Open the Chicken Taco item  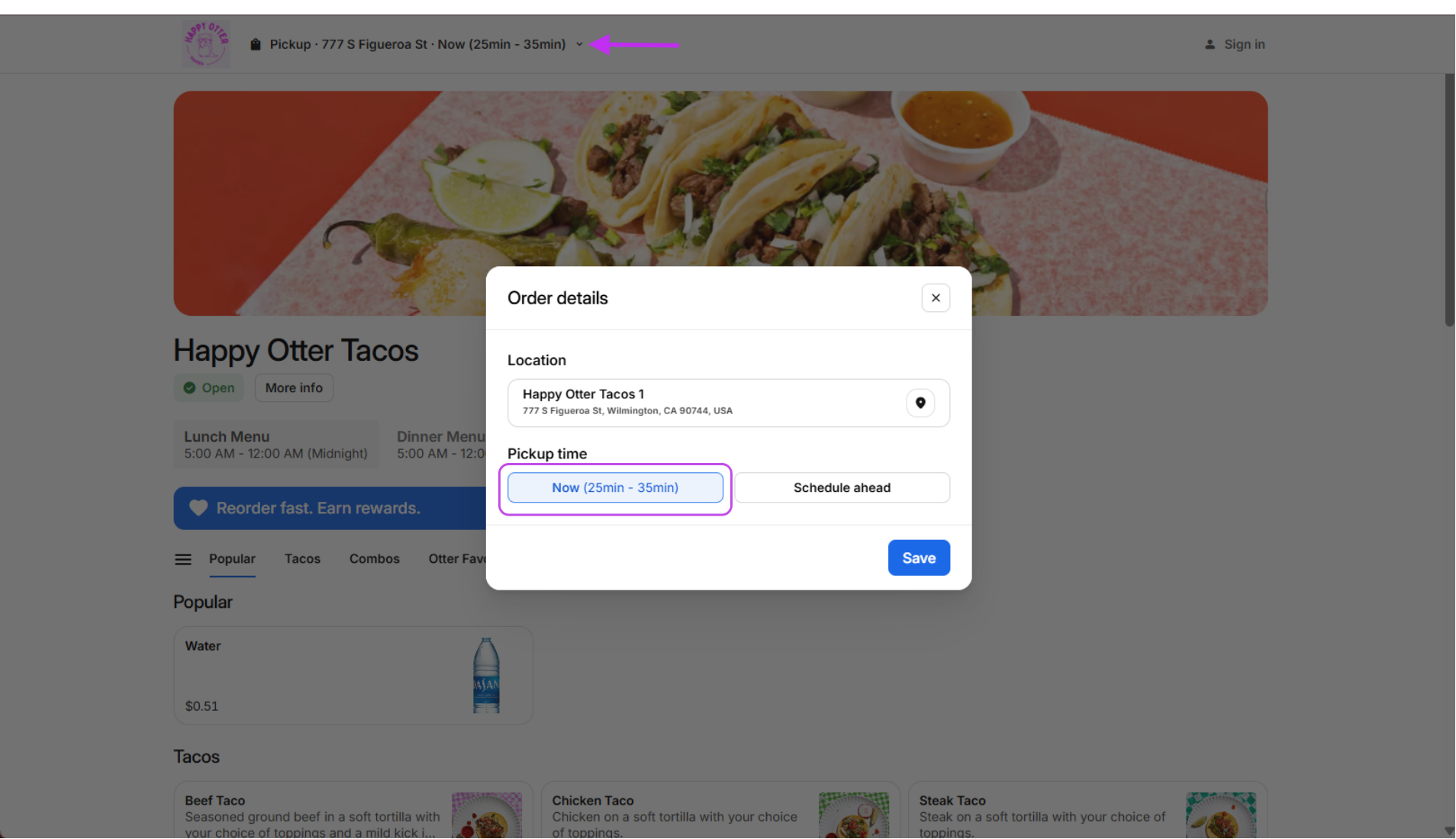720,810
